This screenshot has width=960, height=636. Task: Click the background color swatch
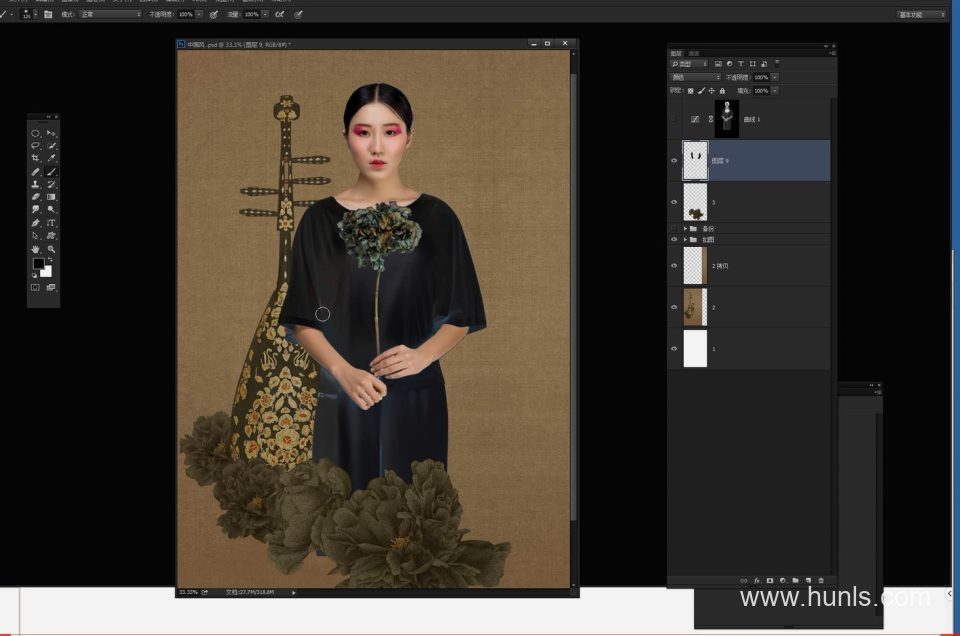click(47, 272)
